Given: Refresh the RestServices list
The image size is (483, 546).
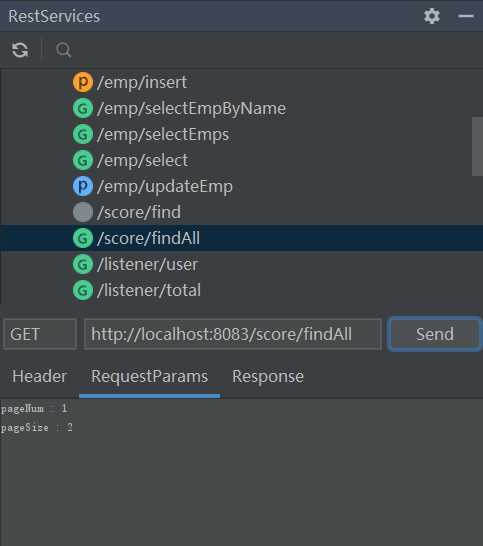Looking at the screenshot, I should (20, 50).
